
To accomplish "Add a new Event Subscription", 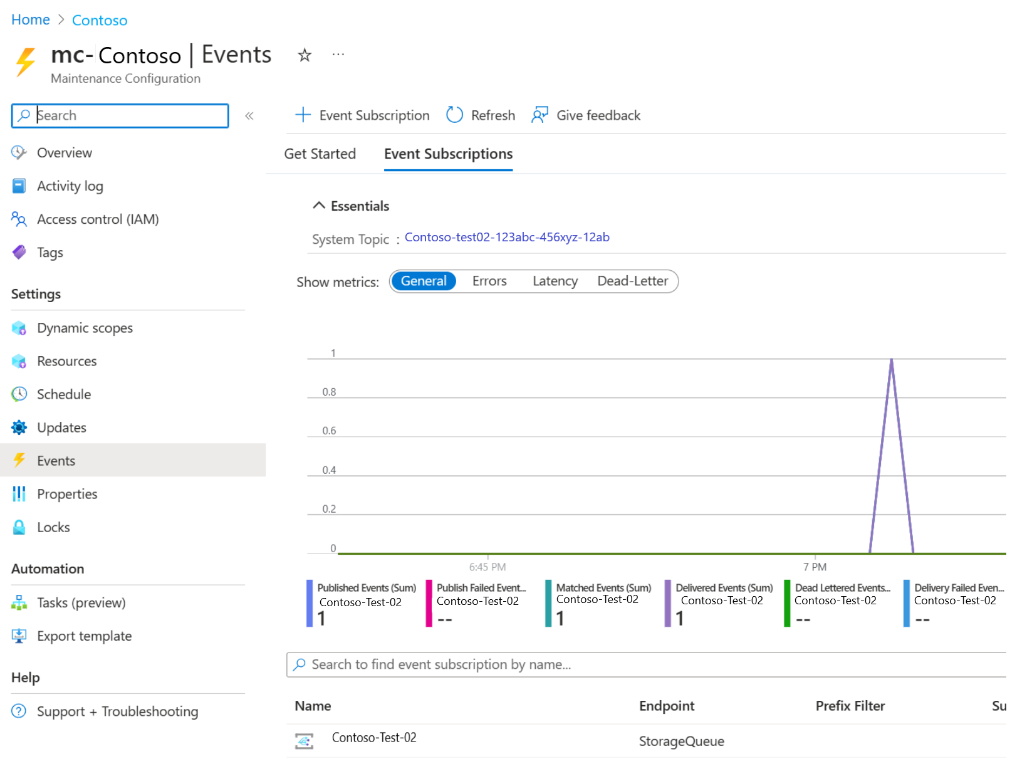I will click(x=362, y=115).
